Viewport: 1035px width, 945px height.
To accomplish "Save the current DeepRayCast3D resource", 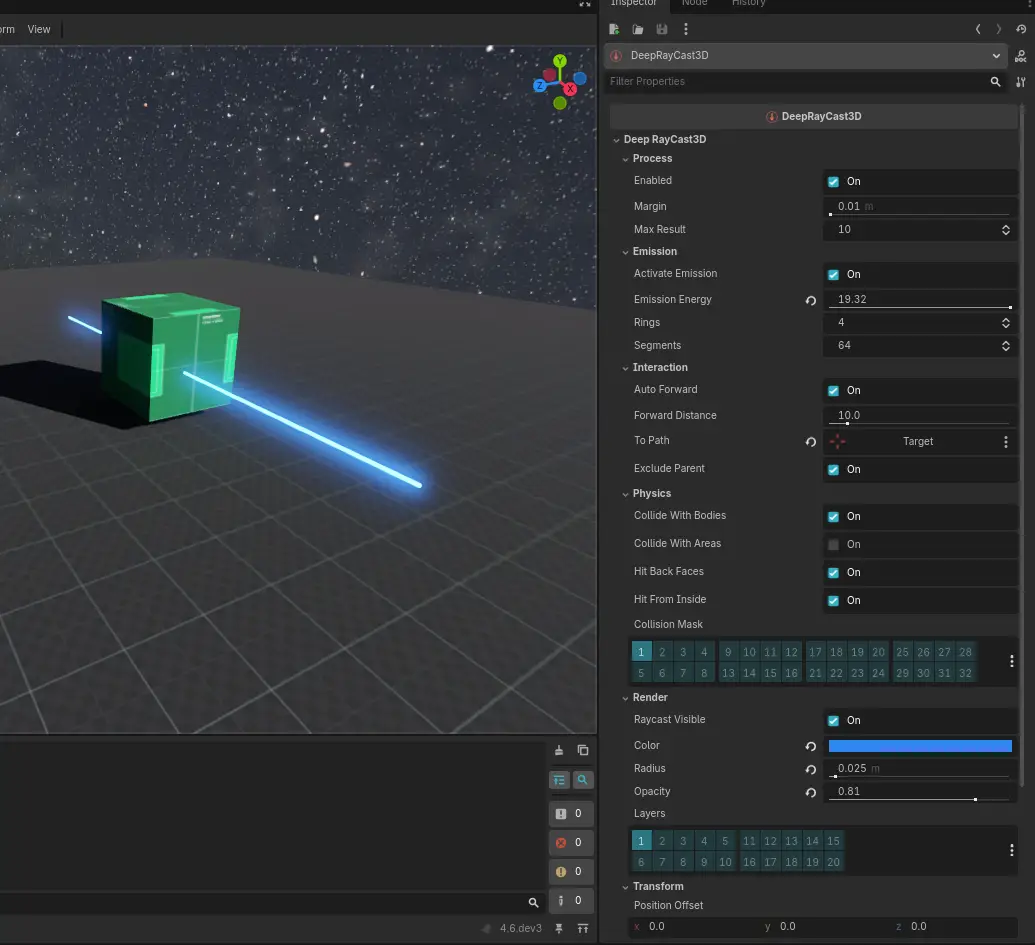I will [662, 29].
